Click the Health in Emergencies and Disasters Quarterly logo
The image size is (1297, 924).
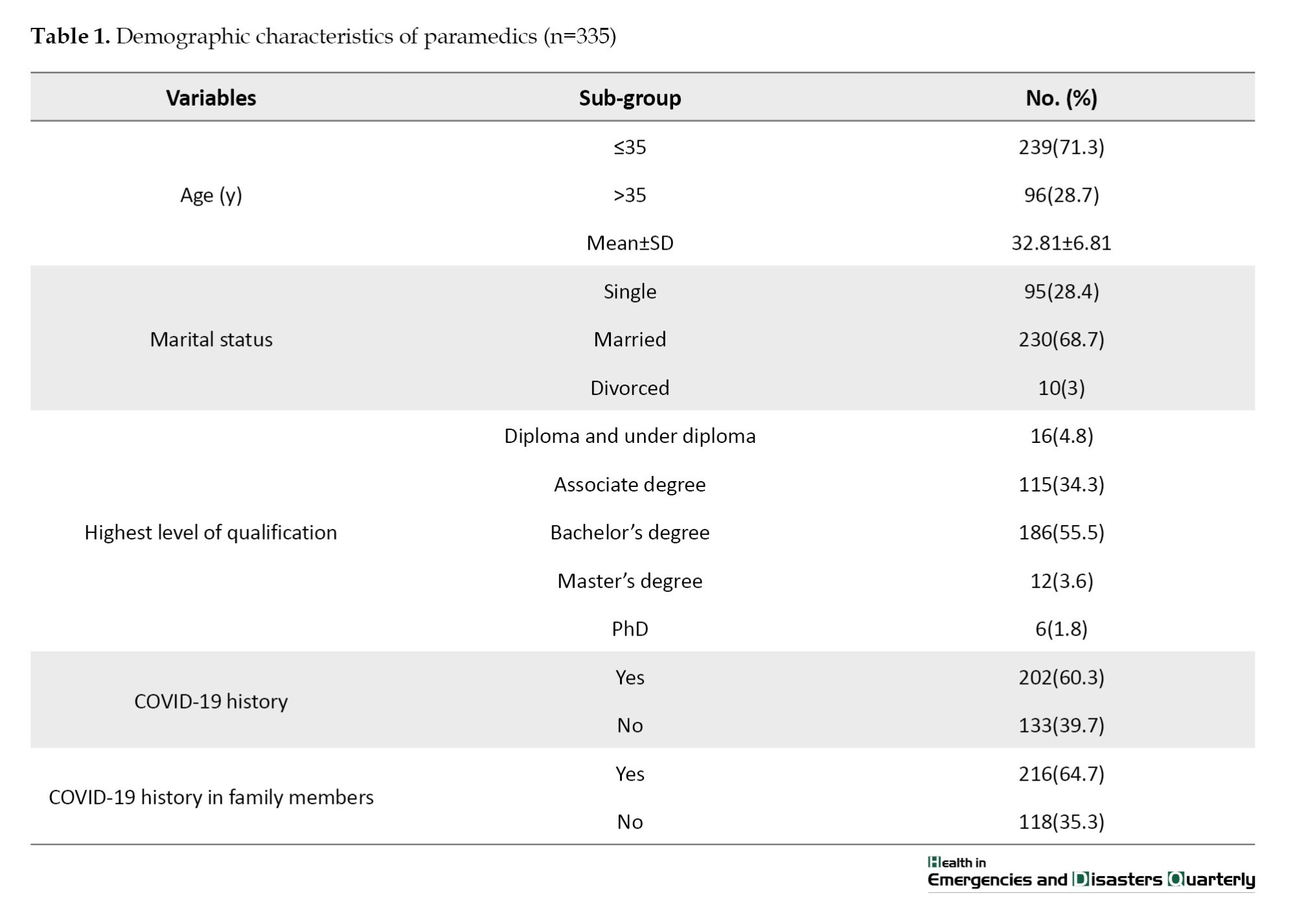(1091, 873)
